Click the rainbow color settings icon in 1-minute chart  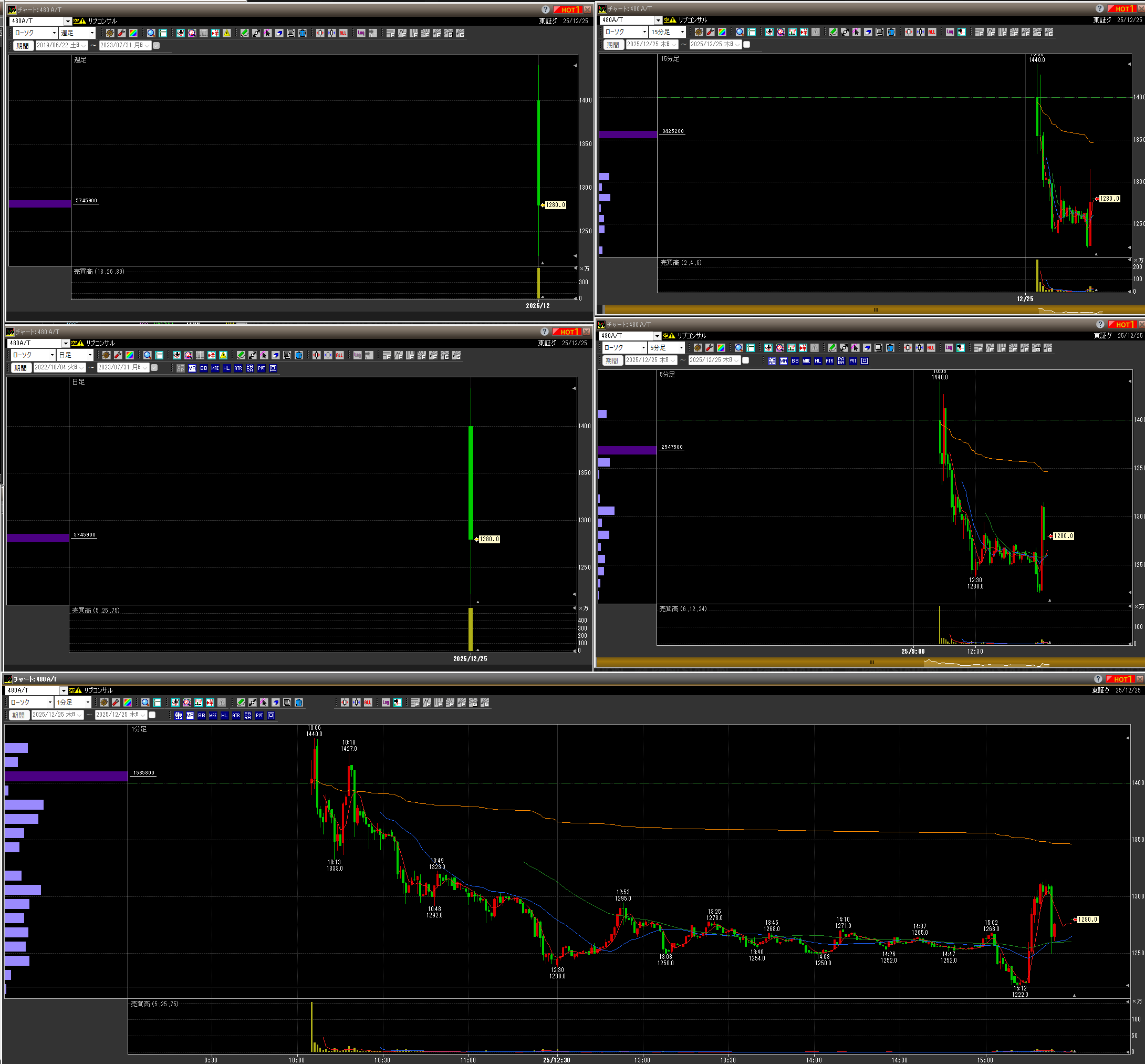[x=127, y=703]
